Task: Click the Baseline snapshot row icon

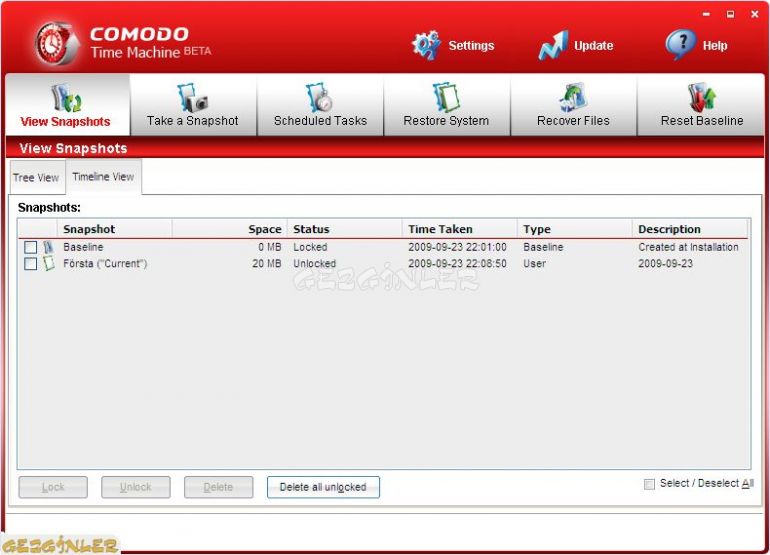Action: click(48, 247)
